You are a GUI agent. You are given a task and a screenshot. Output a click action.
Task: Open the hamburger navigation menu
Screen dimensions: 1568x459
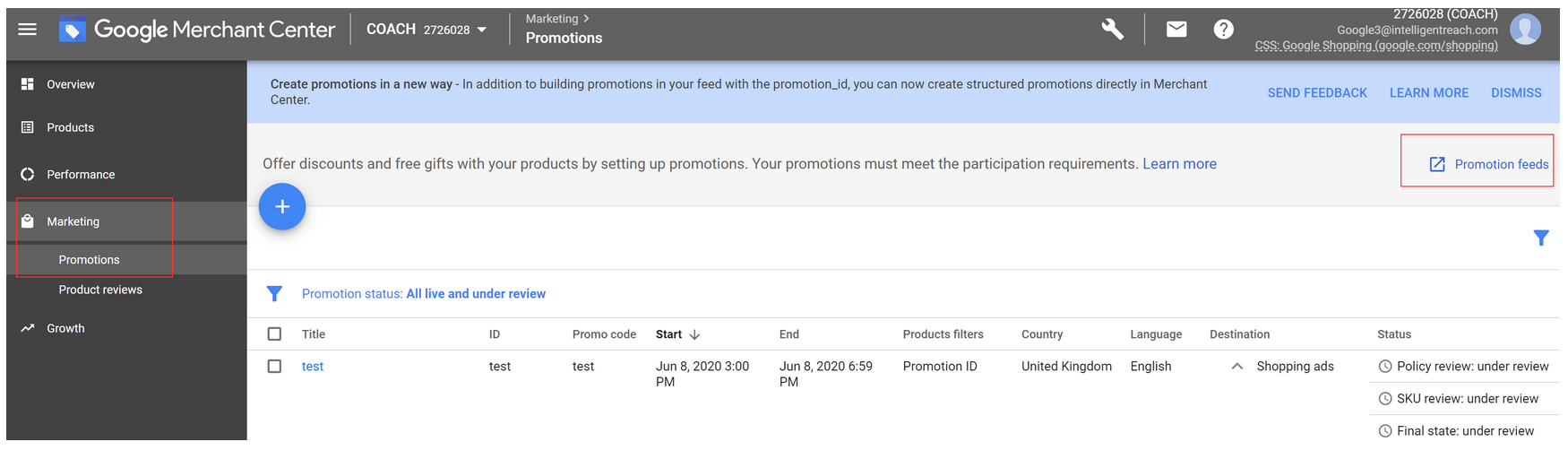point(28,30)
